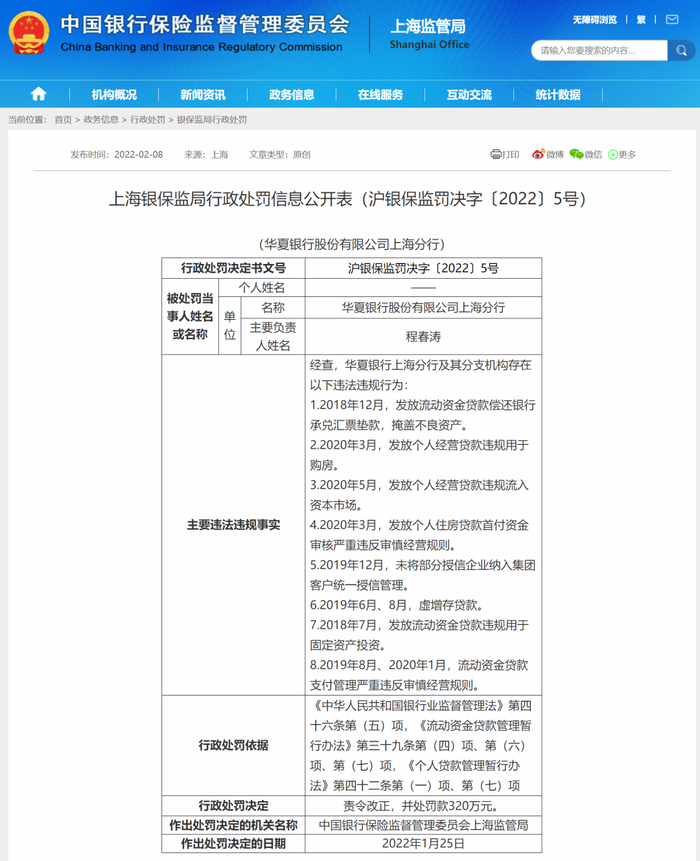Click violation item 5 about 集团客户统一授信
Viewport: 700px width, 861px height.
click(x=423, y=575)
